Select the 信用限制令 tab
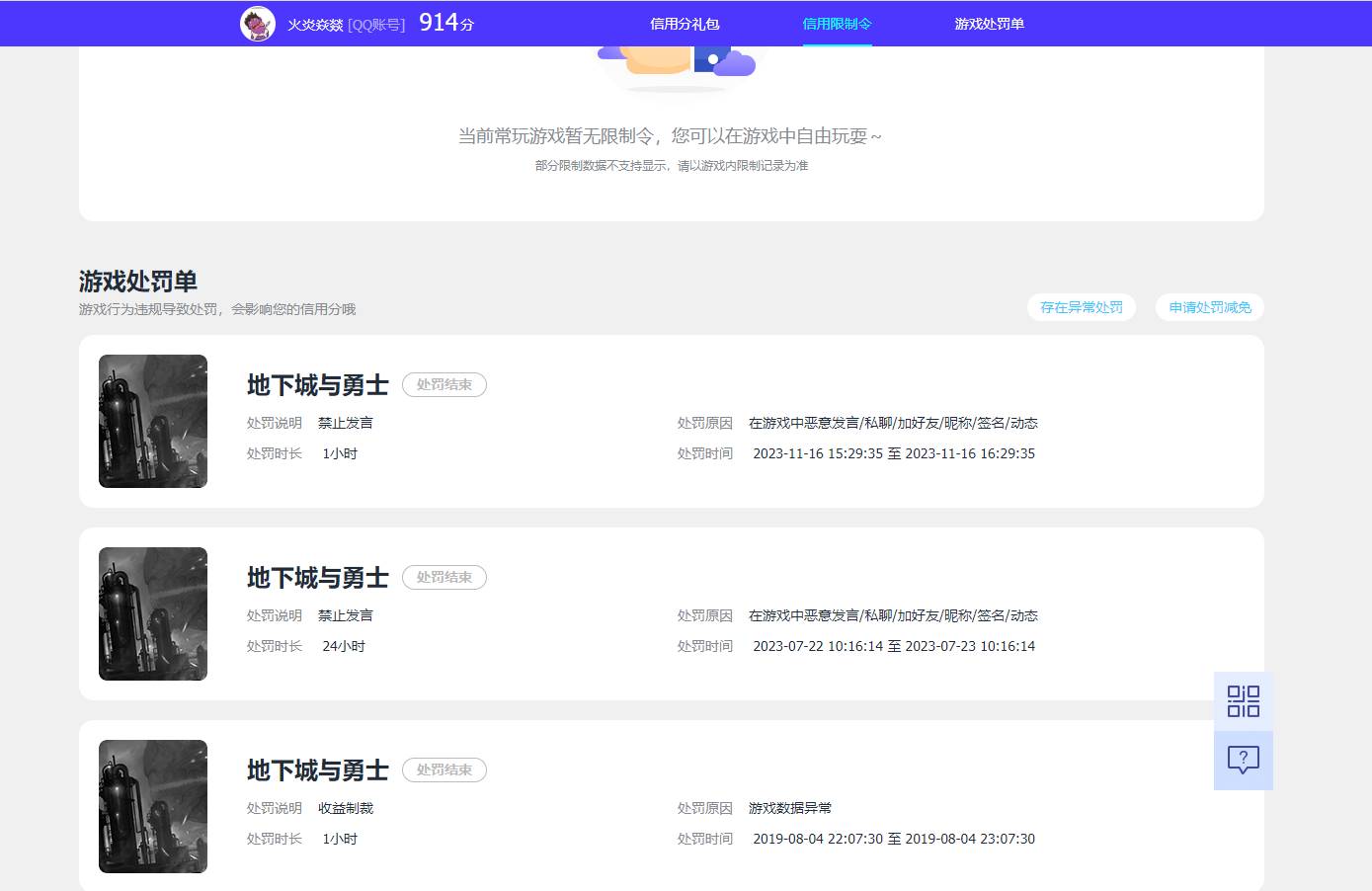Viewport: 1372px width, 891px height. 837,23
